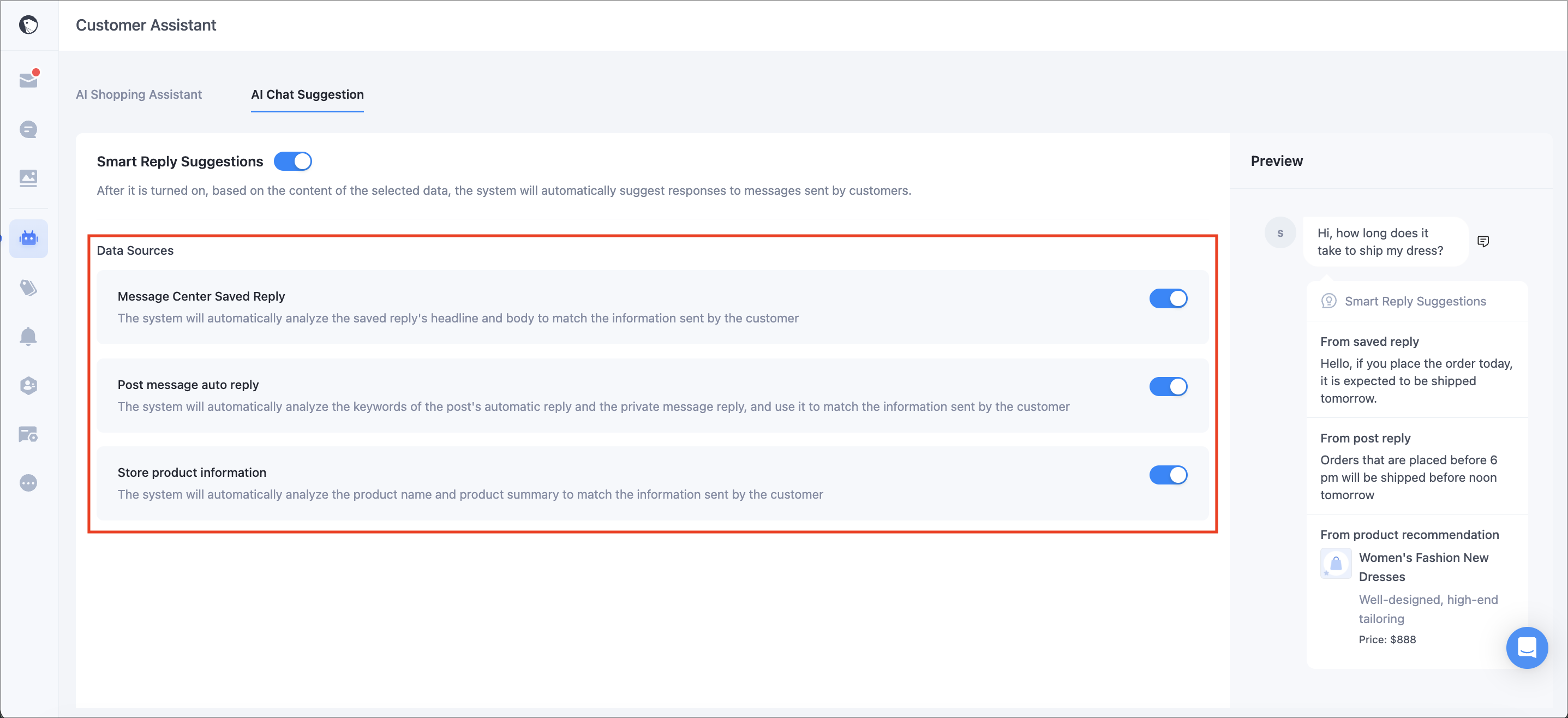
Task: Toggle Message Center Saved Reply switch
Action: (x=1168, y=298)
